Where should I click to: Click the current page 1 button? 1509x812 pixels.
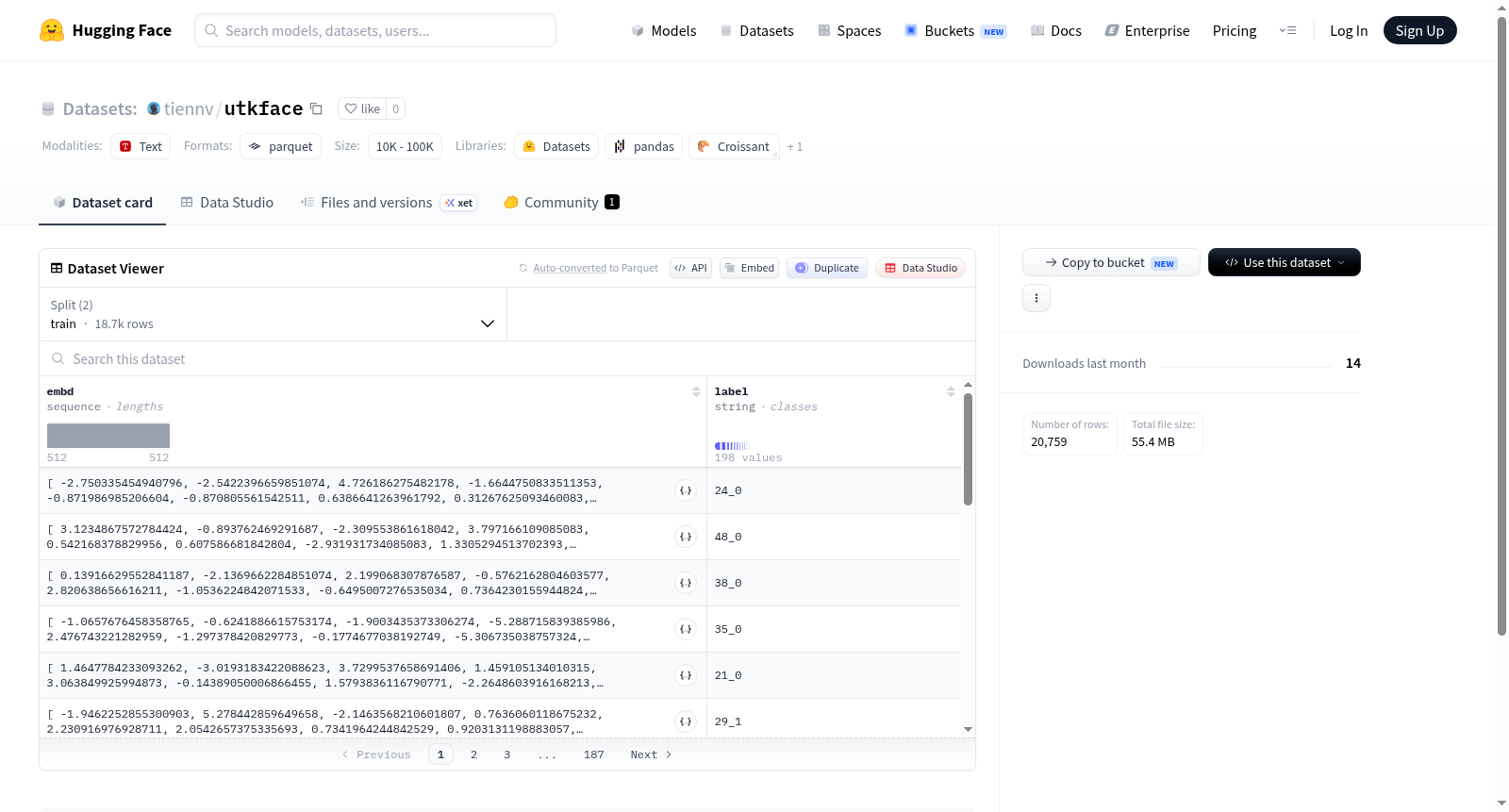click(440, 754)
